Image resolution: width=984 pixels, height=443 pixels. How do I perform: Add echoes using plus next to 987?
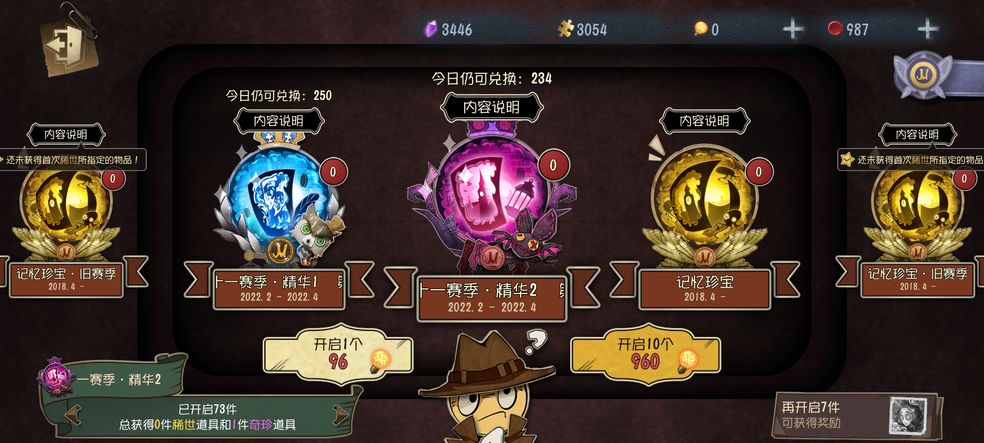[928, 29]
